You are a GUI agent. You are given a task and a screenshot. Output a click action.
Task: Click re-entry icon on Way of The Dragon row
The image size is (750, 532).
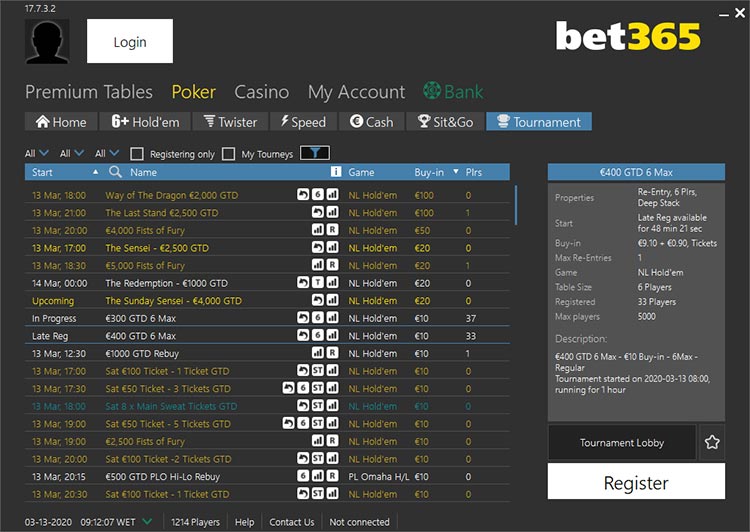point(303,195)
